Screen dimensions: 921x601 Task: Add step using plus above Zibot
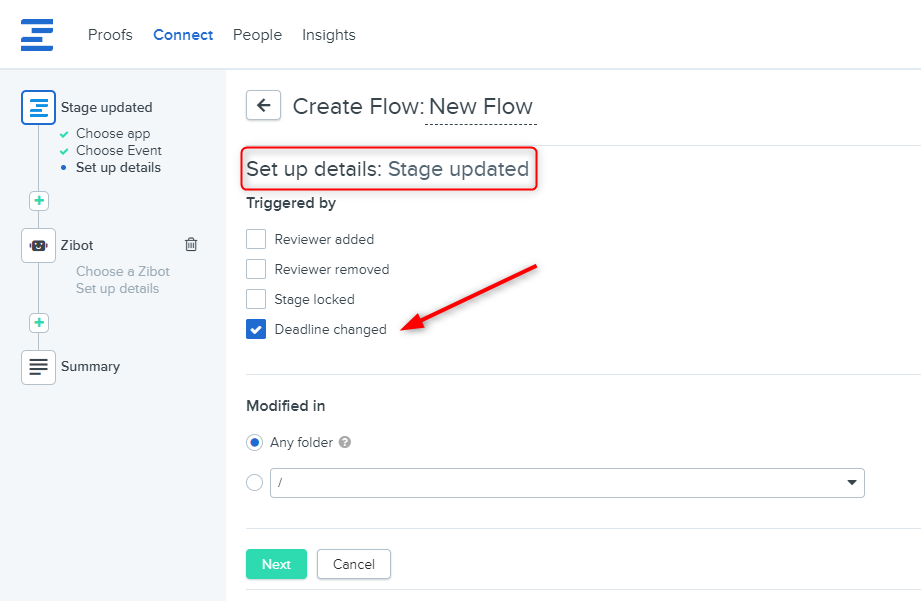39,201
